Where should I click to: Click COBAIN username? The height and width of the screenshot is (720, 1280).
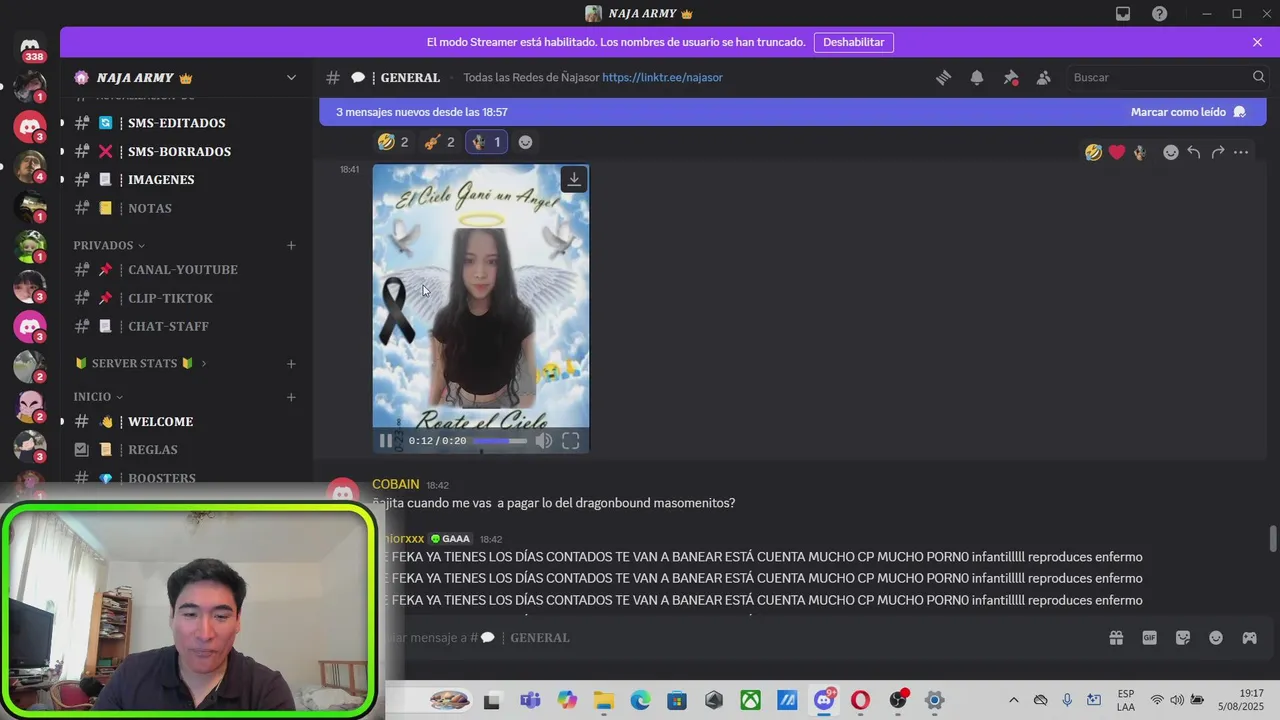pos(396,484)
